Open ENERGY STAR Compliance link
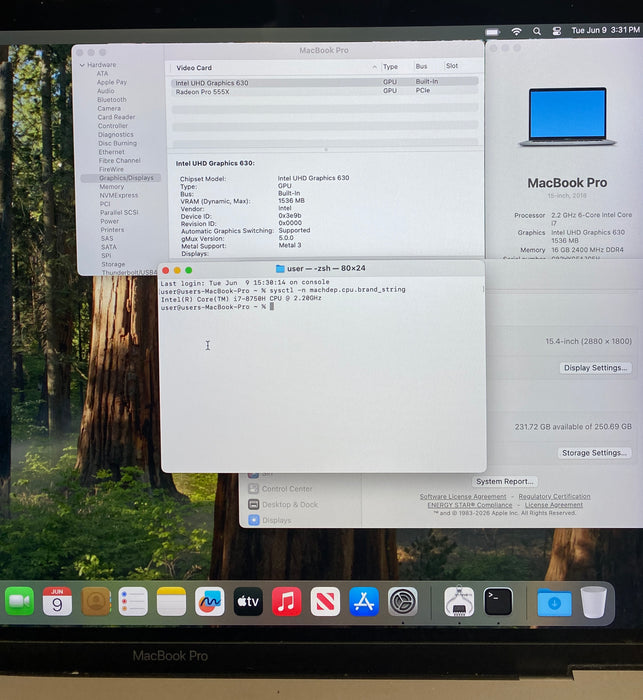643x700 pixels. click(x=470, y=505)
